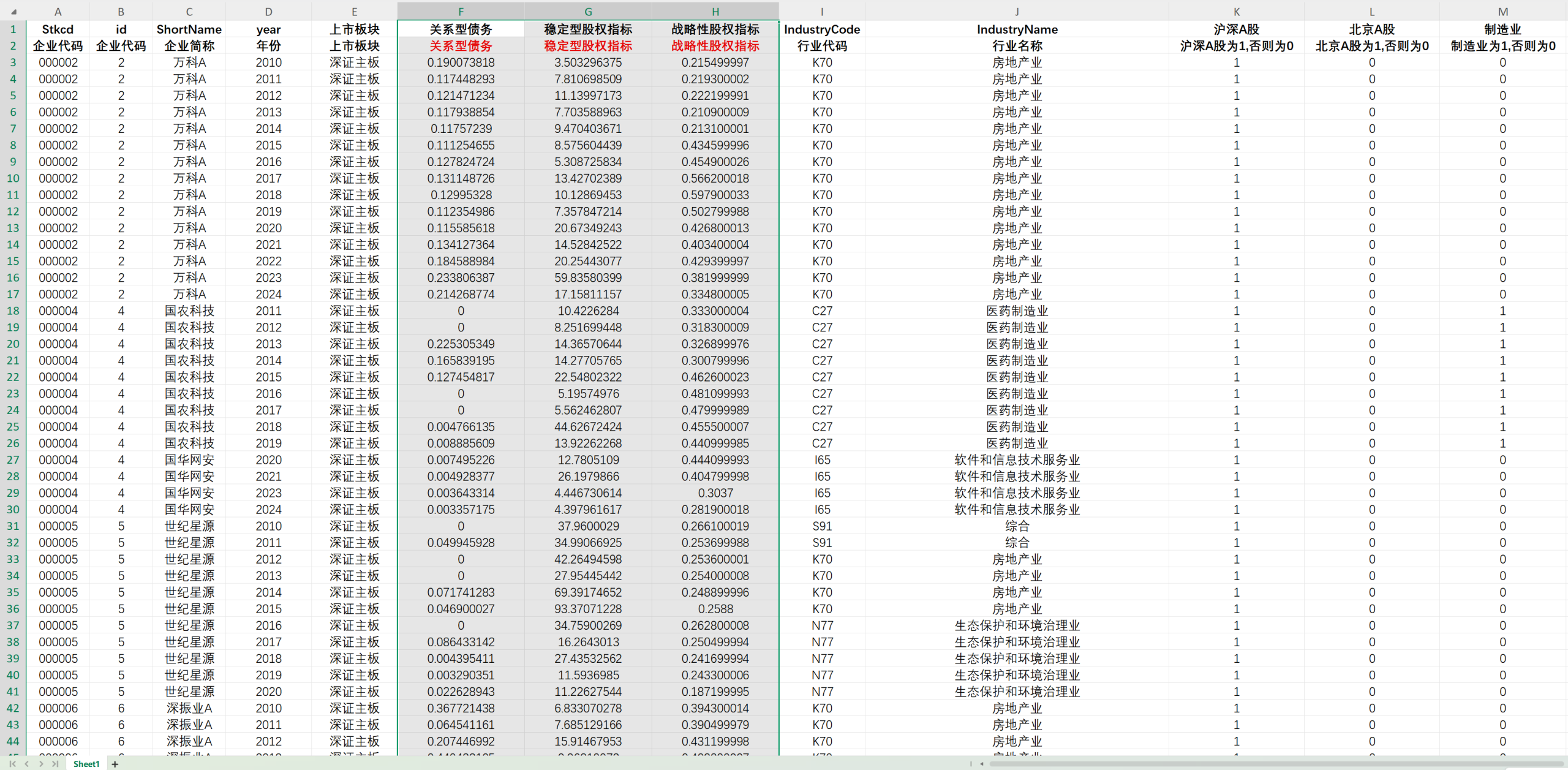
Task: Click the scrollbar split handle divider
Action: tap(971, 764)
